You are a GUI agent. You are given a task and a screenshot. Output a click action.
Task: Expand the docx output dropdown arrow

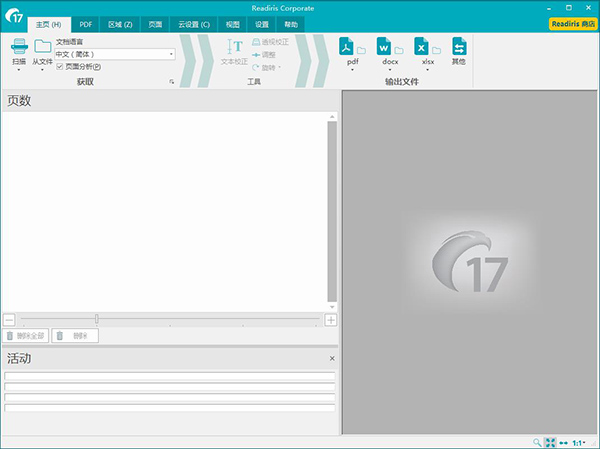[x=390, y=70]
